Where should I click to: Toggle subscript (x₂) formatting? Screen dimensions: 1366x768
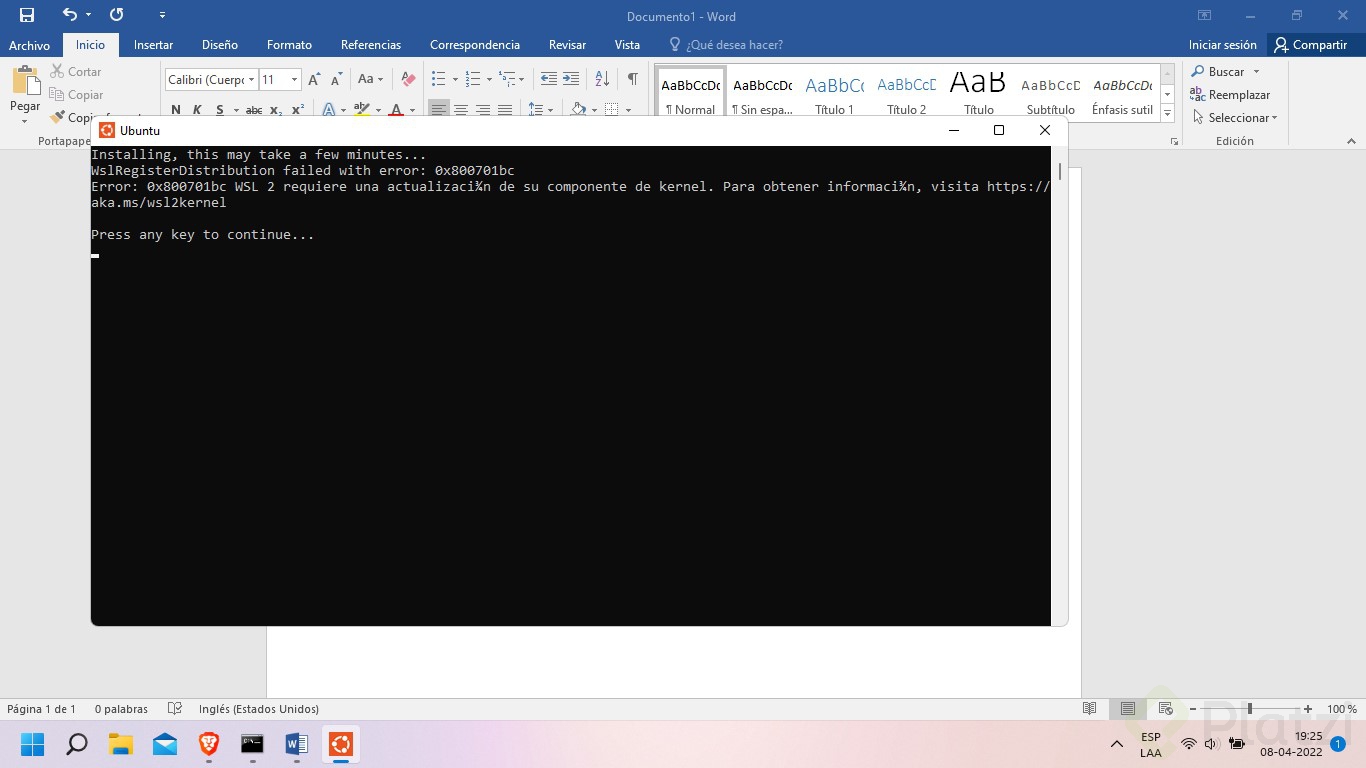276,110
